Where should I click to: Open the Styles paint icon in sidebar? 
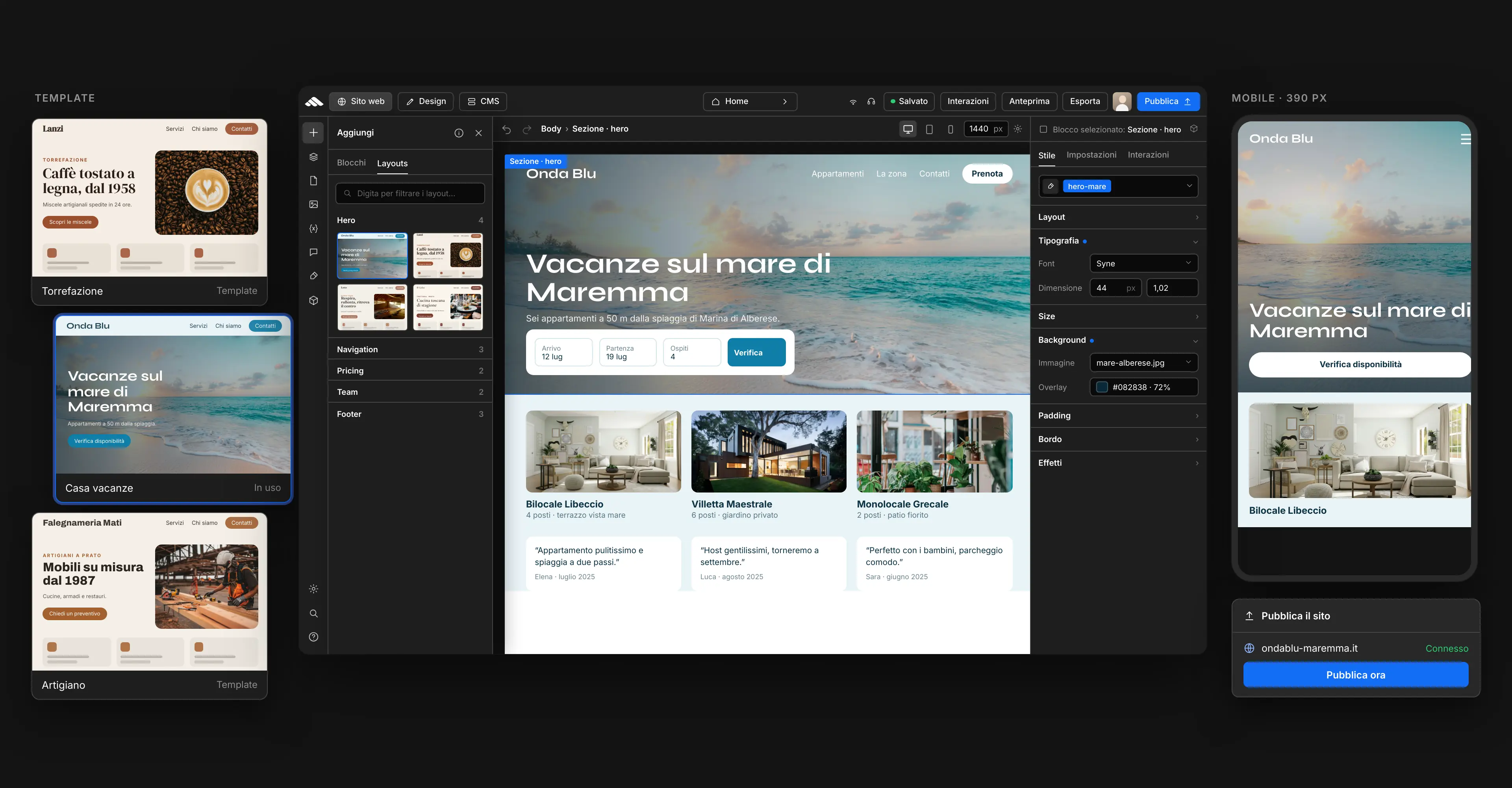(313, 276)
